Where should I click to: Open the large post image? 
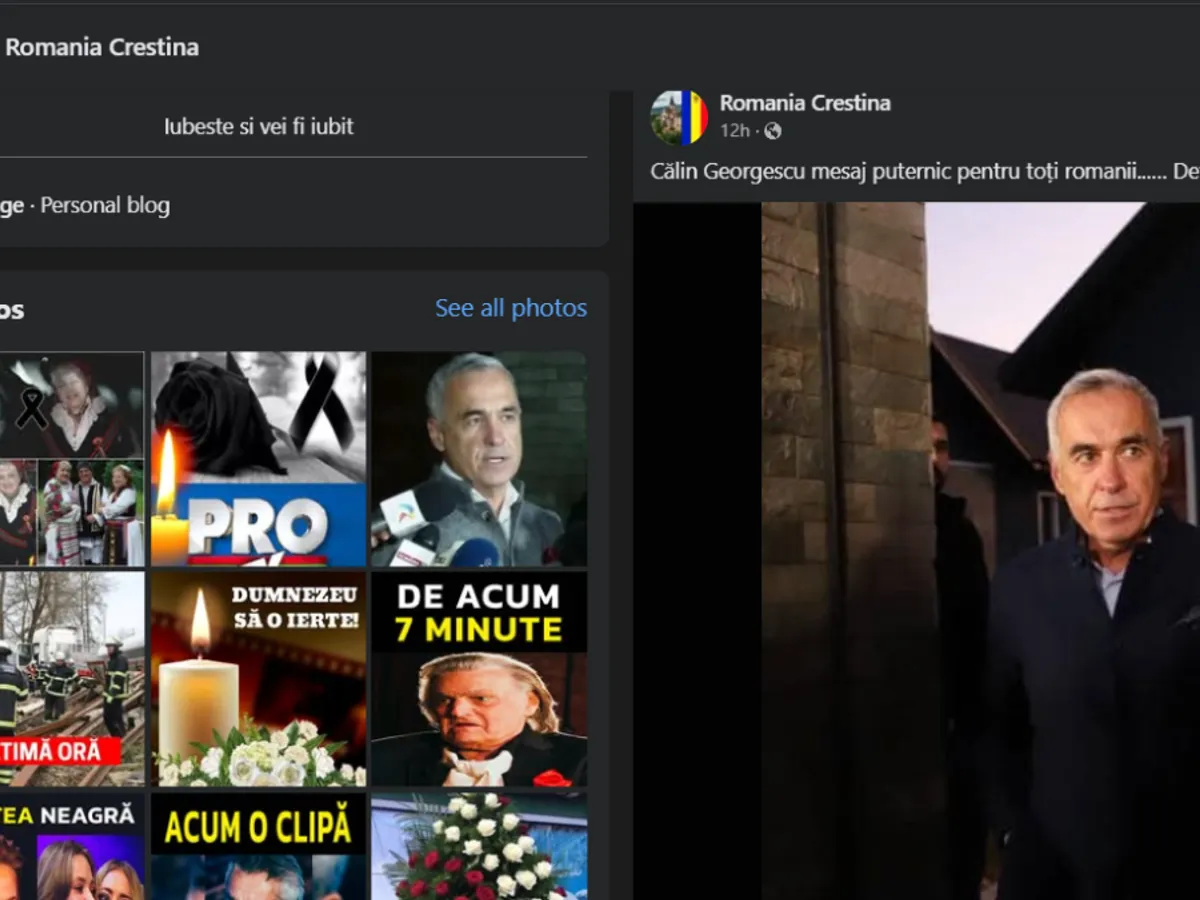916,550
